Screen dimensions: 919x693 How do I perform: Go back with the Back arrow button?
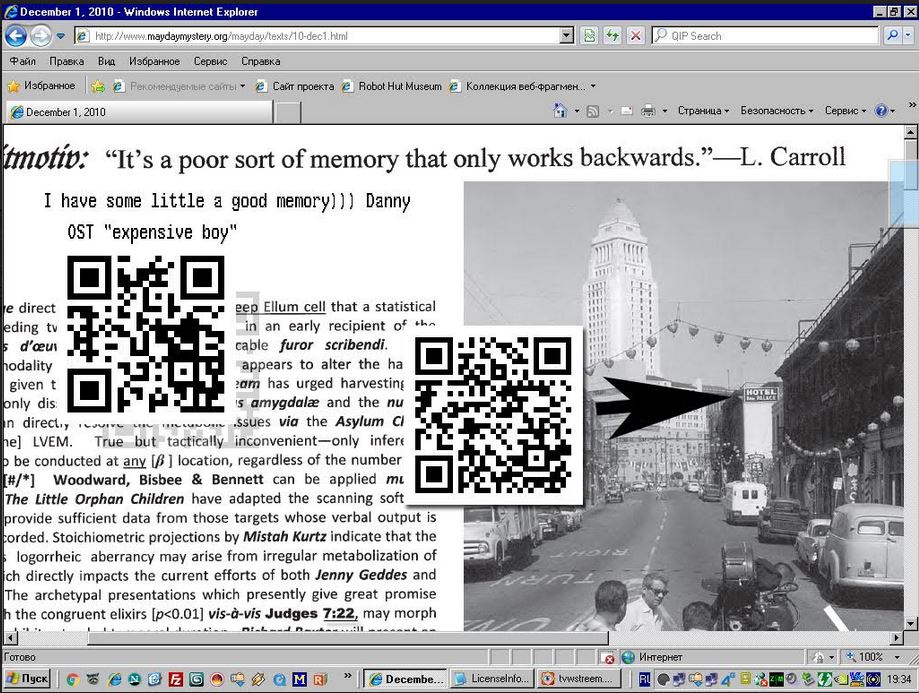[16, 36]
